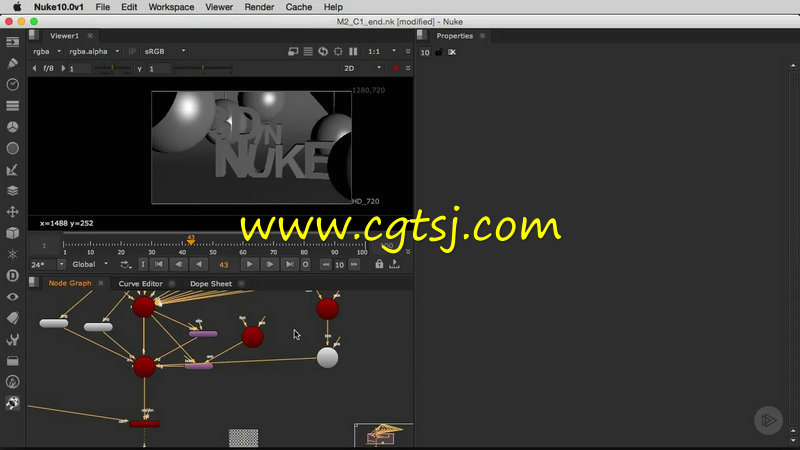This screenshot has height=450, width=800.
Task: Open the Global frame range dropdown
Action: click(90, 264)
